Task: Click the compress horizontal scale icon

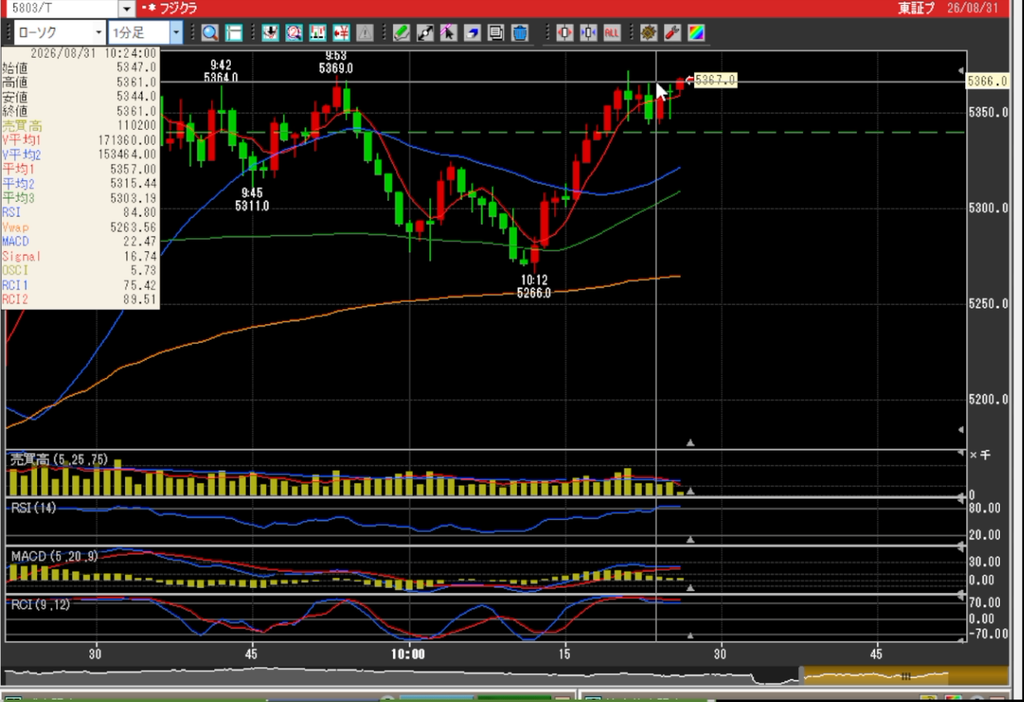Action: pos(588,33)
